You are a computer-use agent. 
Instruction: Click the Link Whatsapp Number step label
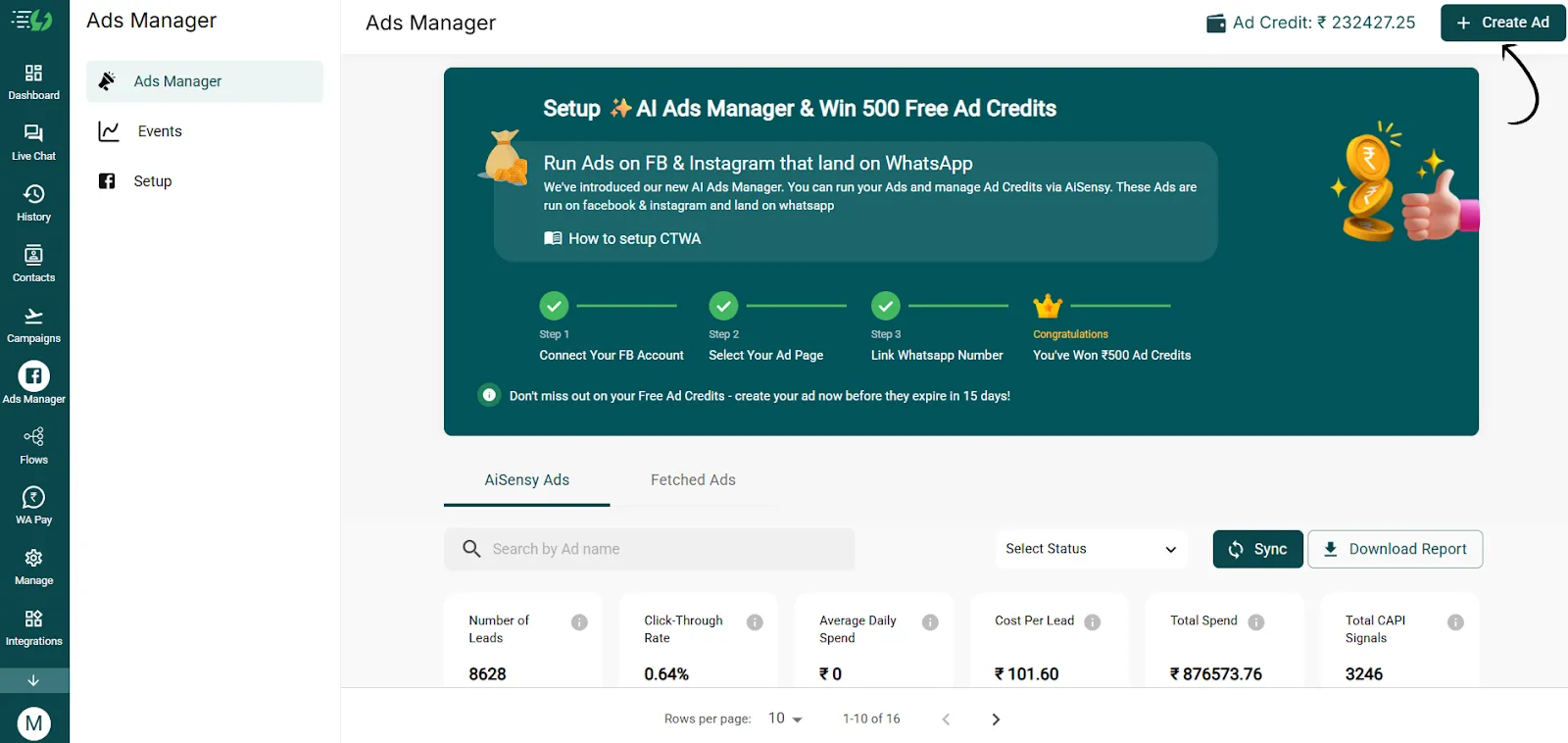tap(937, 355)
